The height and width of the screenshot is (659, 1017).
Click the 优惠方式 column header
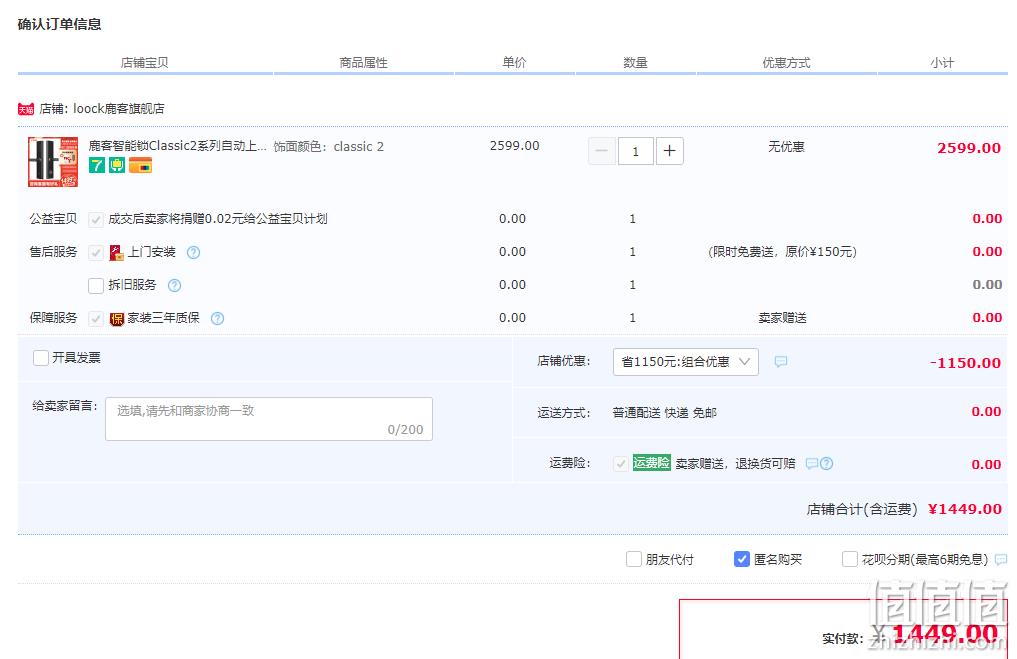tap(786, 63)
